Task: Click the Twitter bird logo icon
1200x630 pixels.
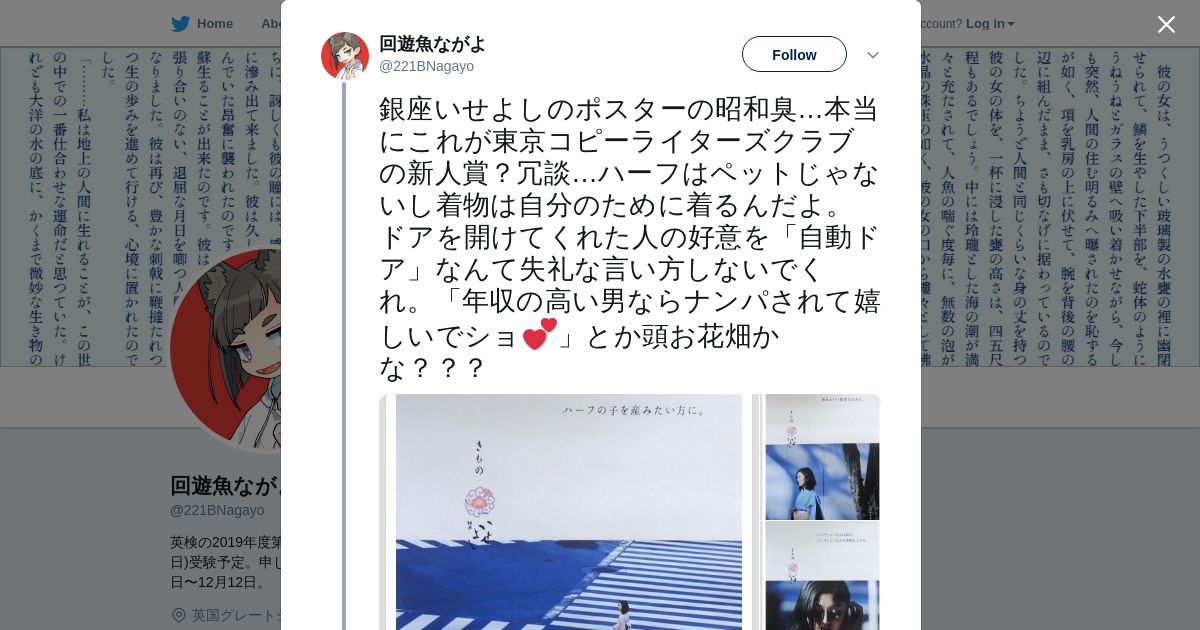Action: coord(180,24)
